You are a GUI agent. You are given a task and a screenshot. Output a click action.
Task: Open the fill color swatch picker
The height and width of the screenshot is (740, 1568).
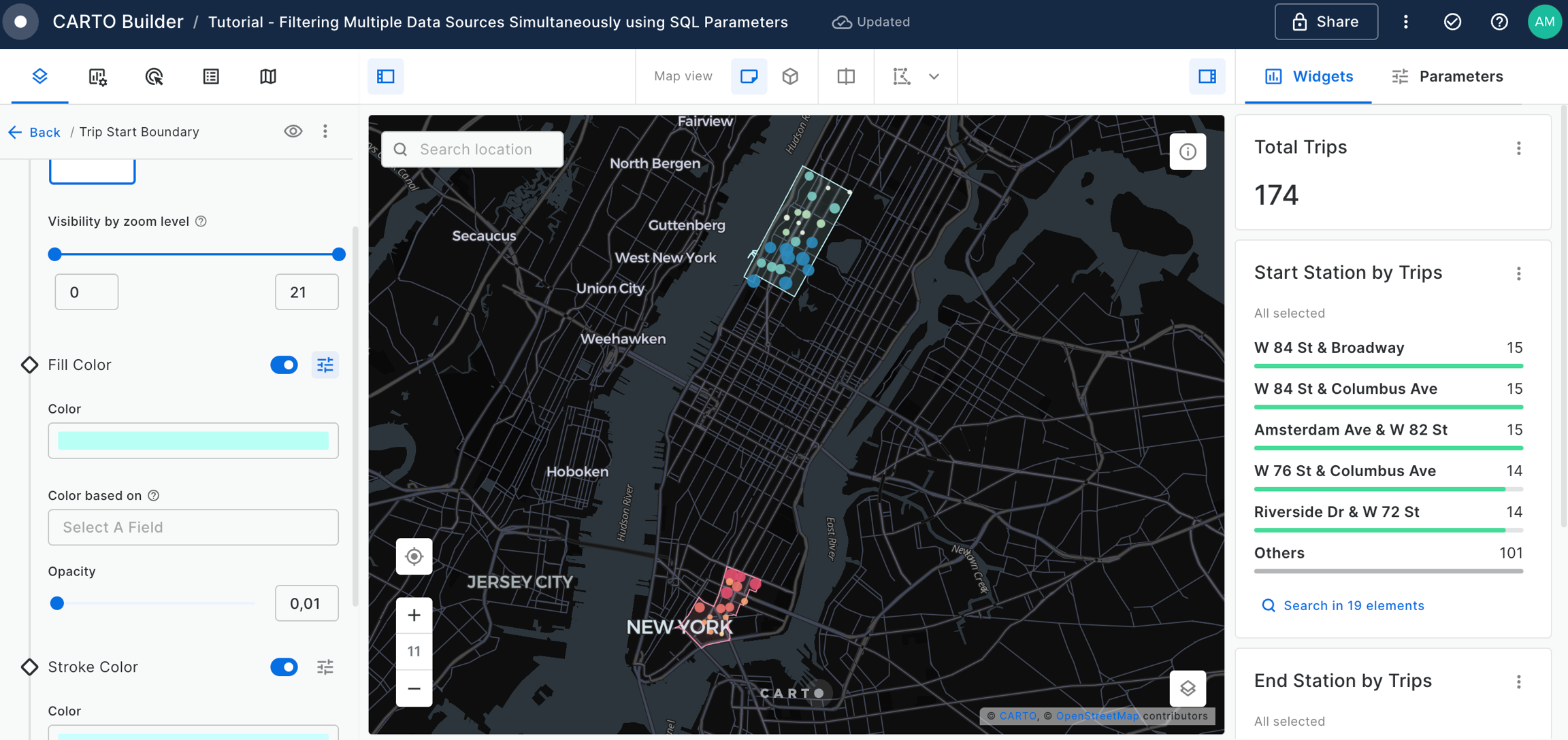point(193,441)
